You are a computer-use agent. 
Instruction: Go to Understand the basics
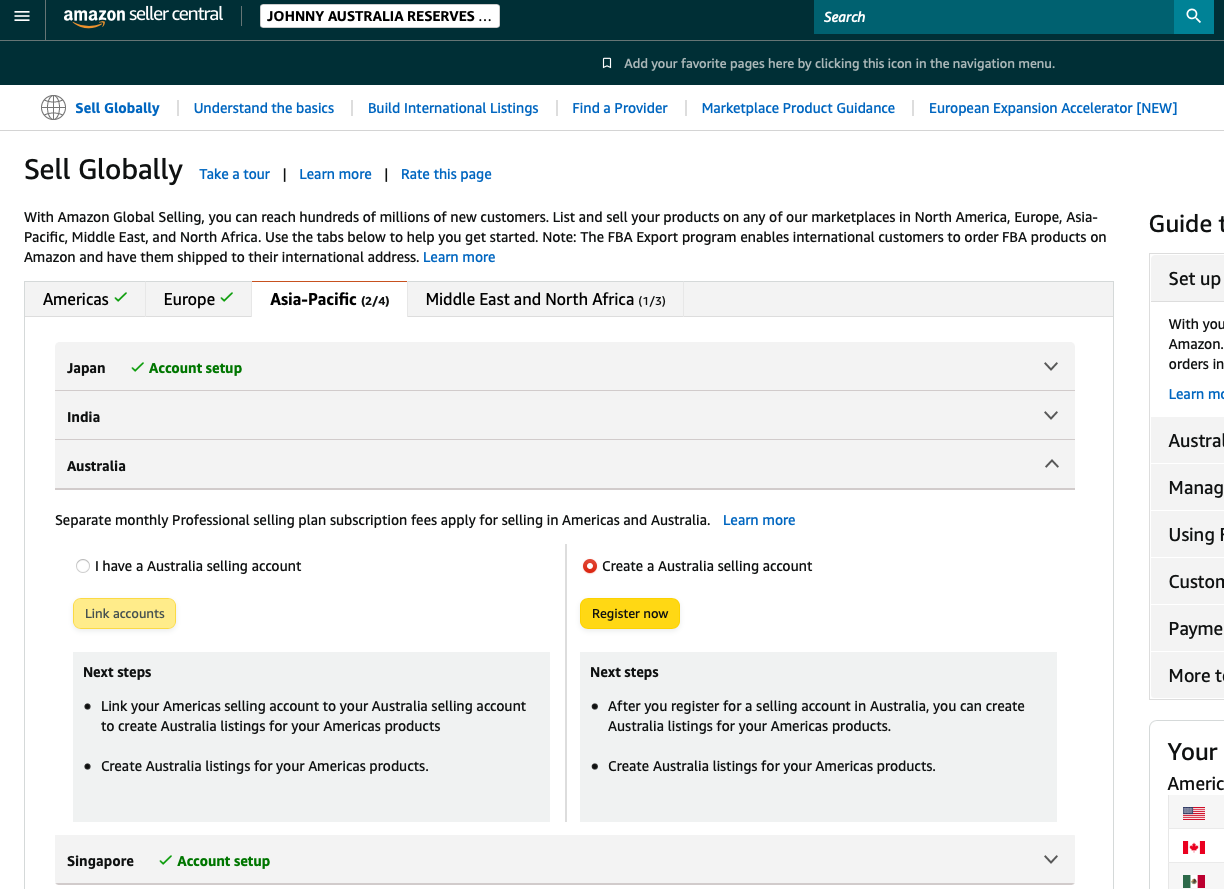click(x=264, y=108)
